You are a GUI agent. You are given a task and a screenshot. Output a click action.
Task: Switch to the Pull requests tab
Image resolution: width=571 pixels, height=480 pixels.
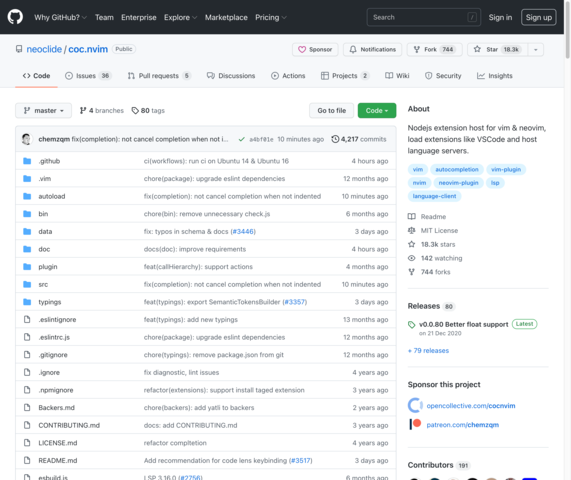click(159, 76)
